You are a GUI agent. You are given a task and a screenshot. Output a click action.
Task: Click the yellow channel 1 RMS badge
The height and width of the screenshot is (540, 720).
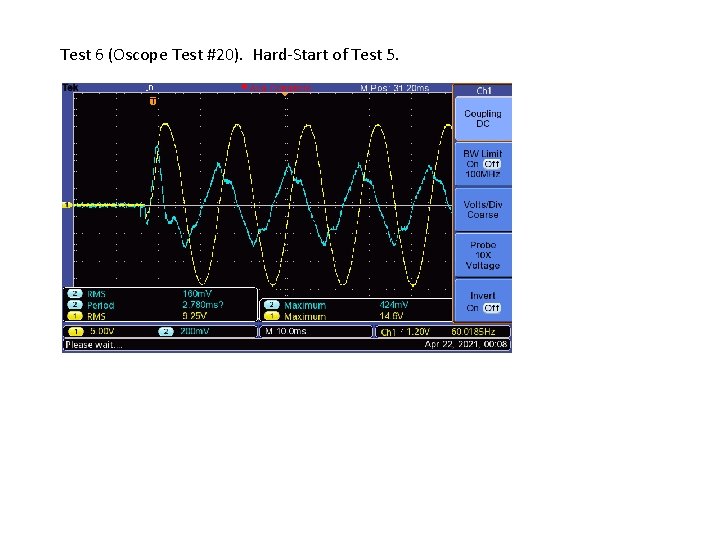point(74,316)
